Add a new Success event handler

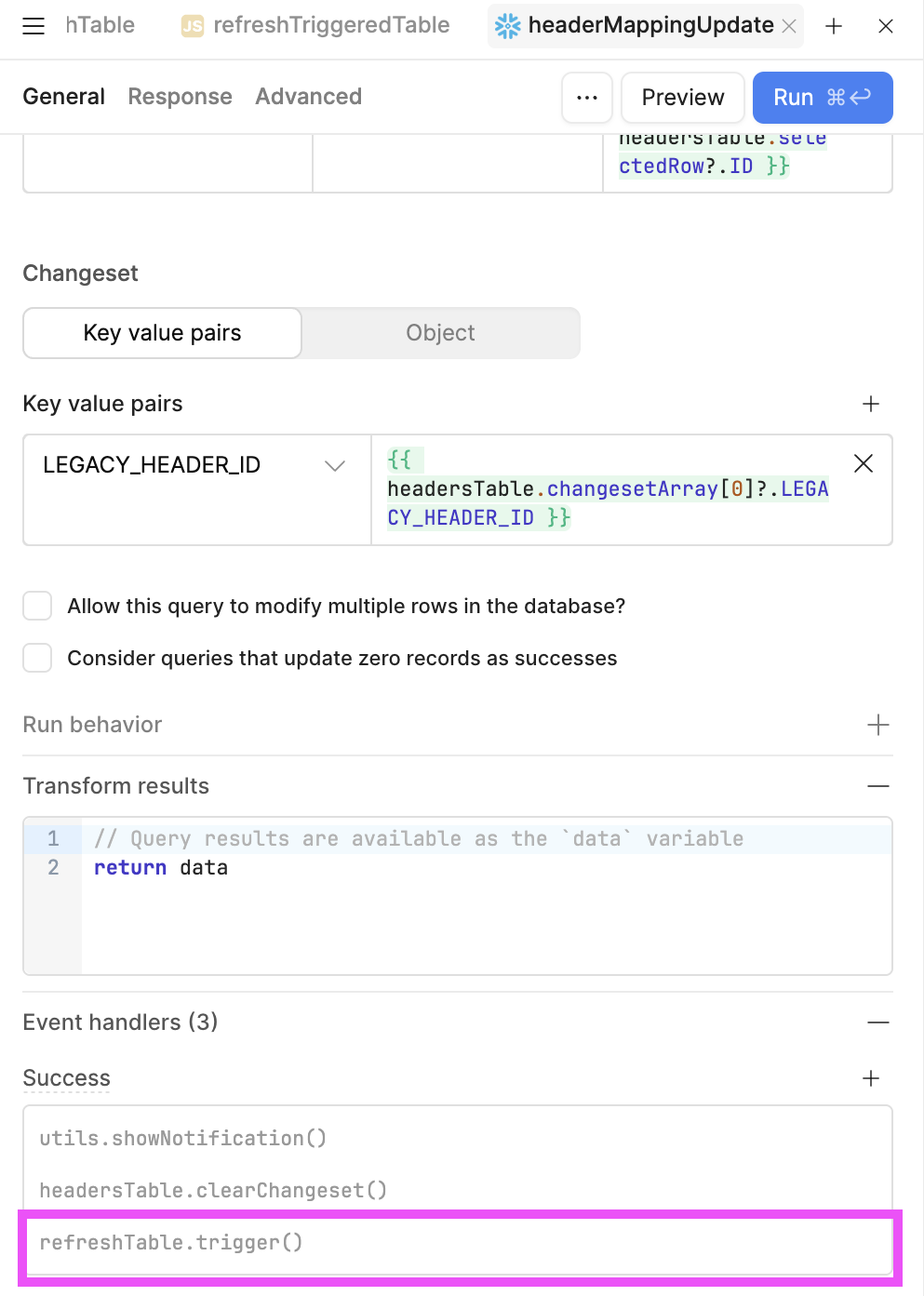(871, 1078)
